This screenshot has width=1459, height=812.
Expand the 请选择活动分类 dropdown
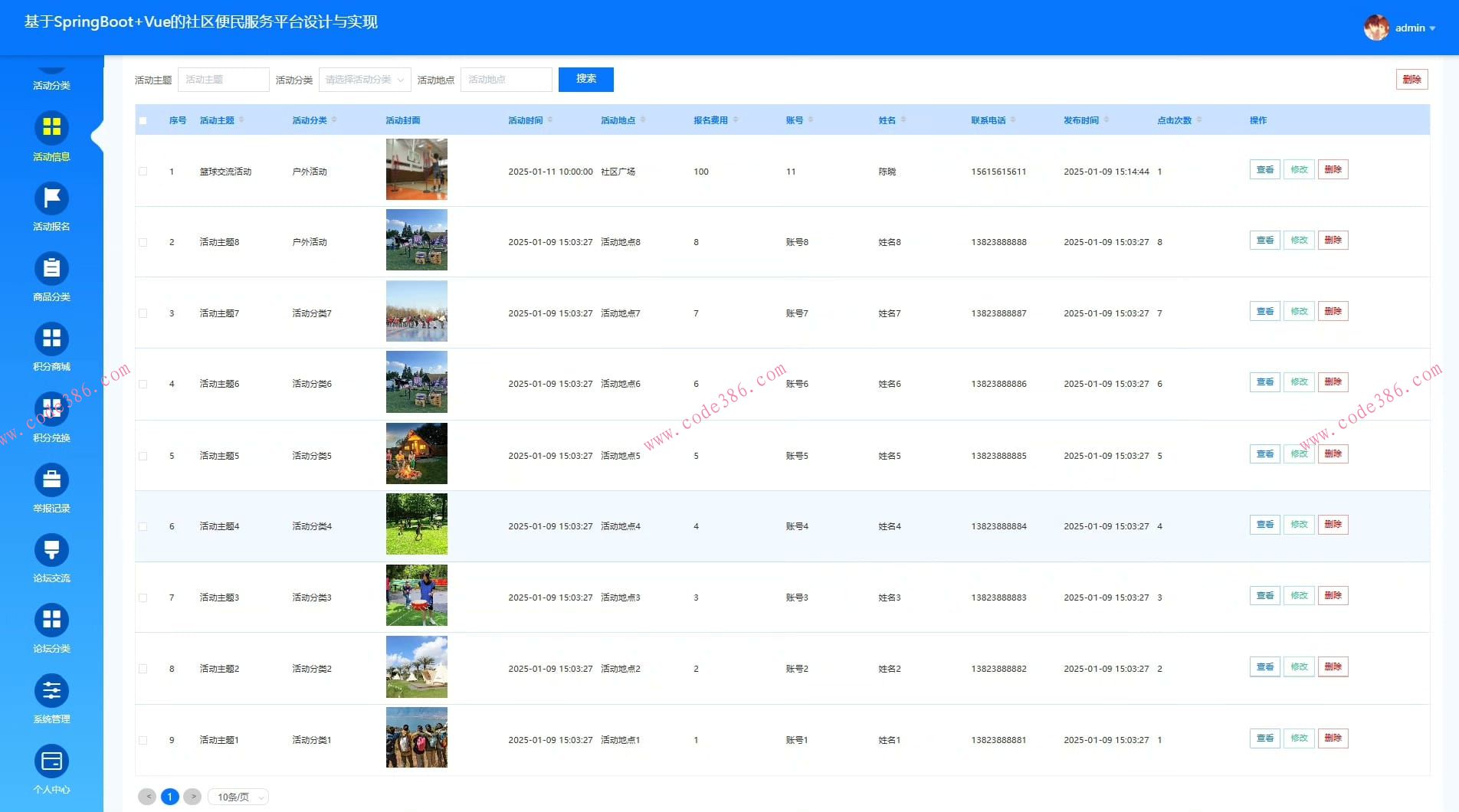(x=365, y=80)
